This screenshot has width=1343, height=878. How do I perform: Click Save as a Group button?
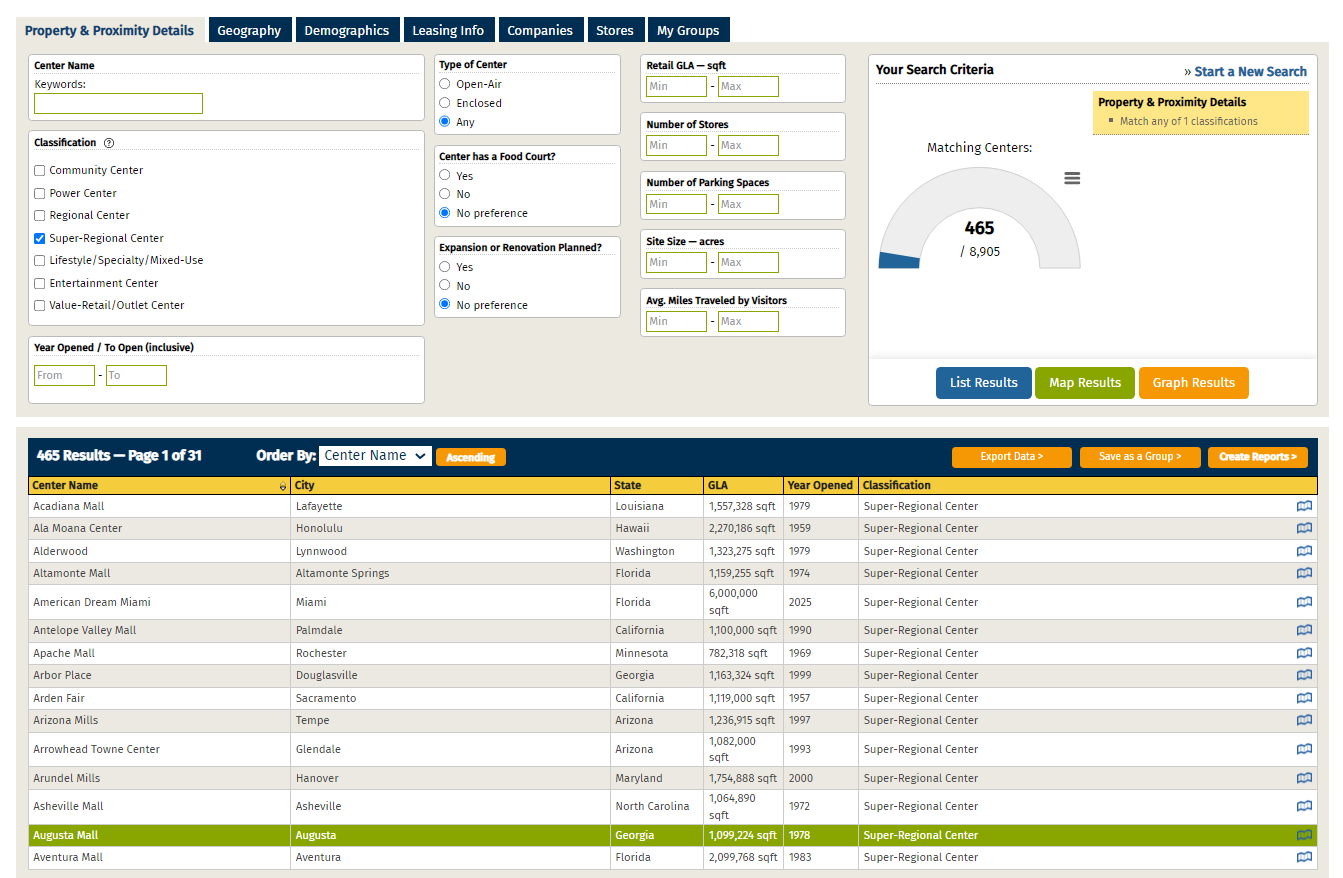pos(1140,457)
